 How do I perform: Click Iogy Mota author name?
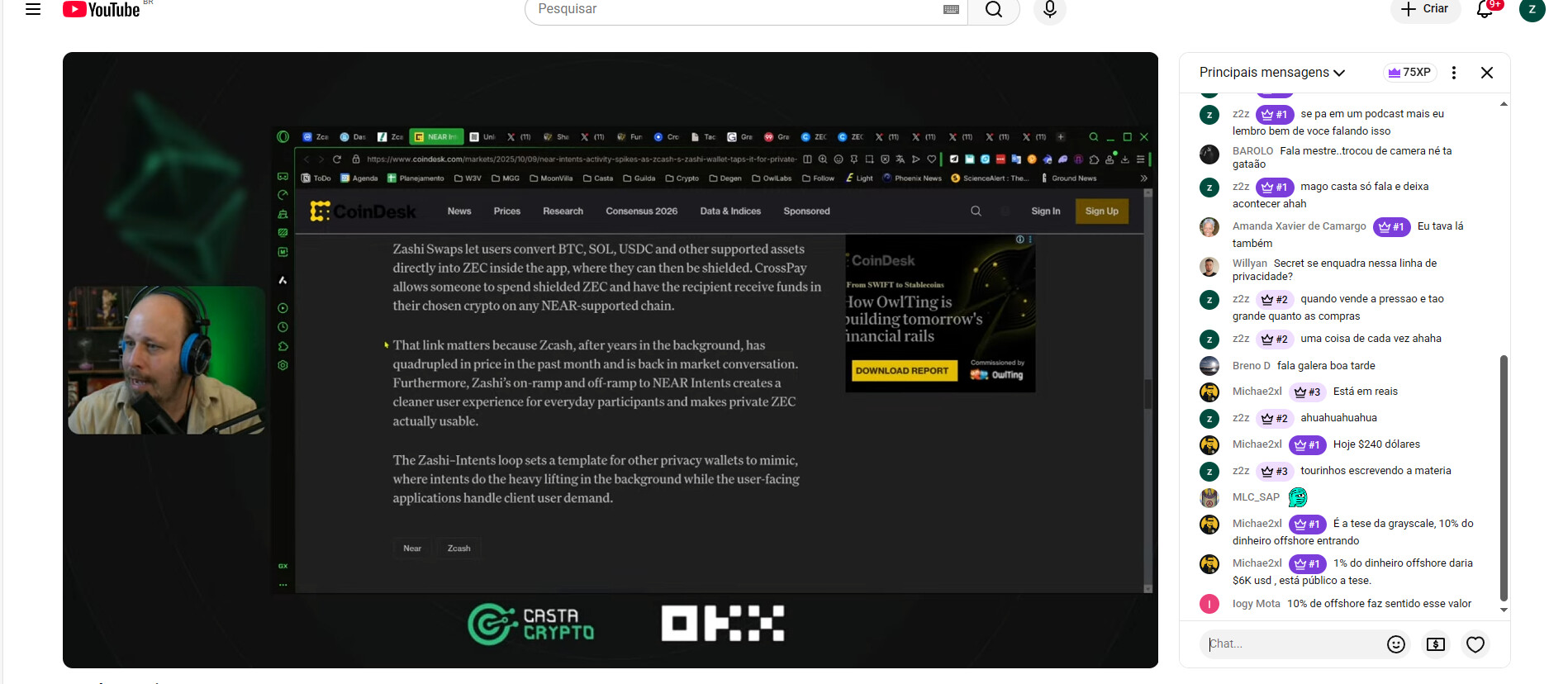[x=1256, y=604]
